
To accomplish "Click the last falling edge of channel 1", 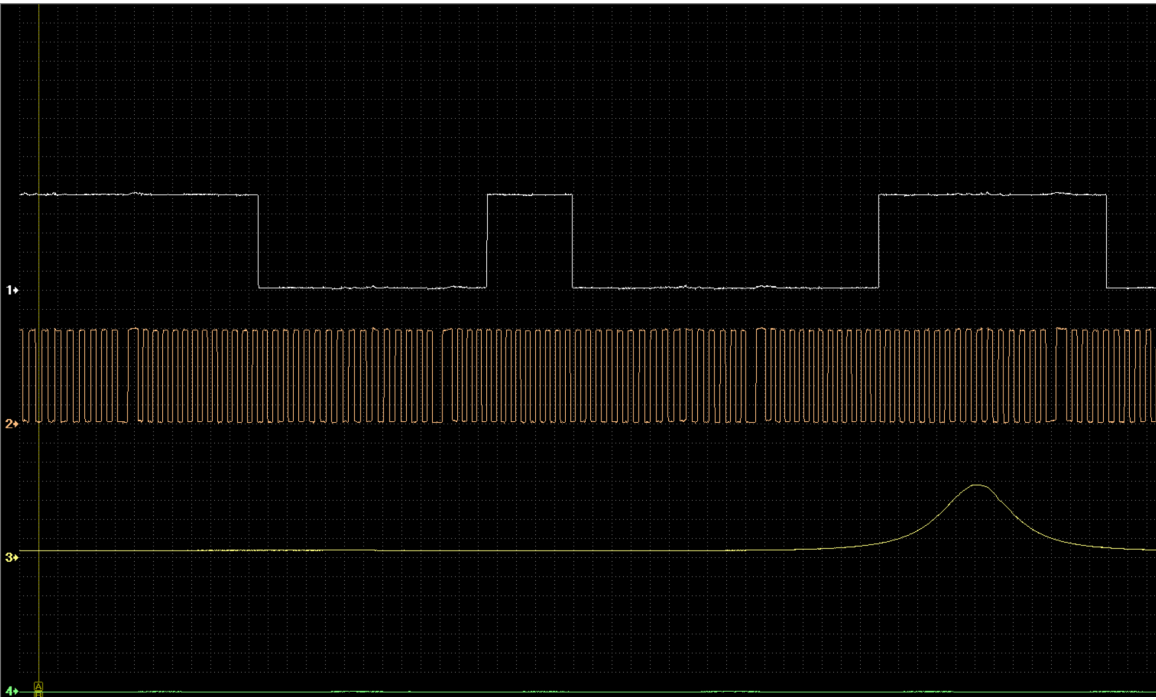I will pyautogui.click(x=1107, y=240).
